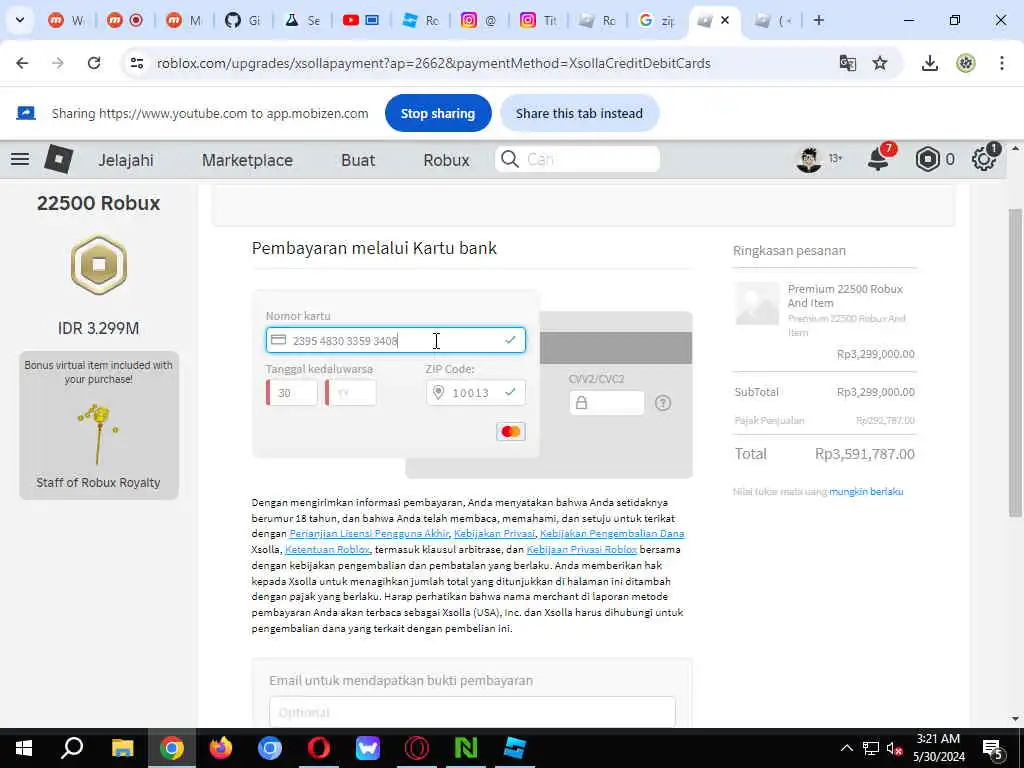1024x768 pixels.
Task: Click the ZIP Code field
Action: [475, 392]
